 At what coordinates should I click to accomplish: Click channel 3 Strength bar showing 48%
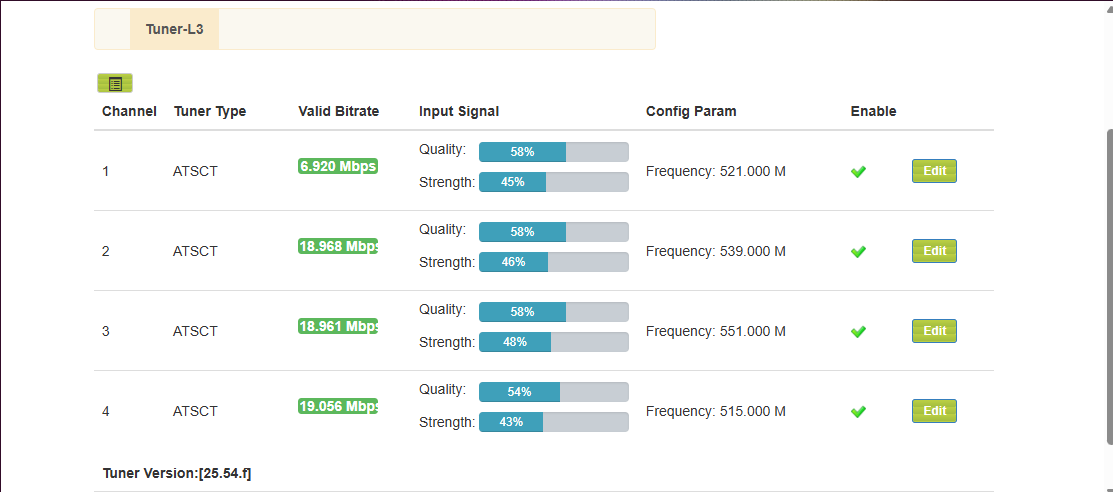(x=553, y=342)
